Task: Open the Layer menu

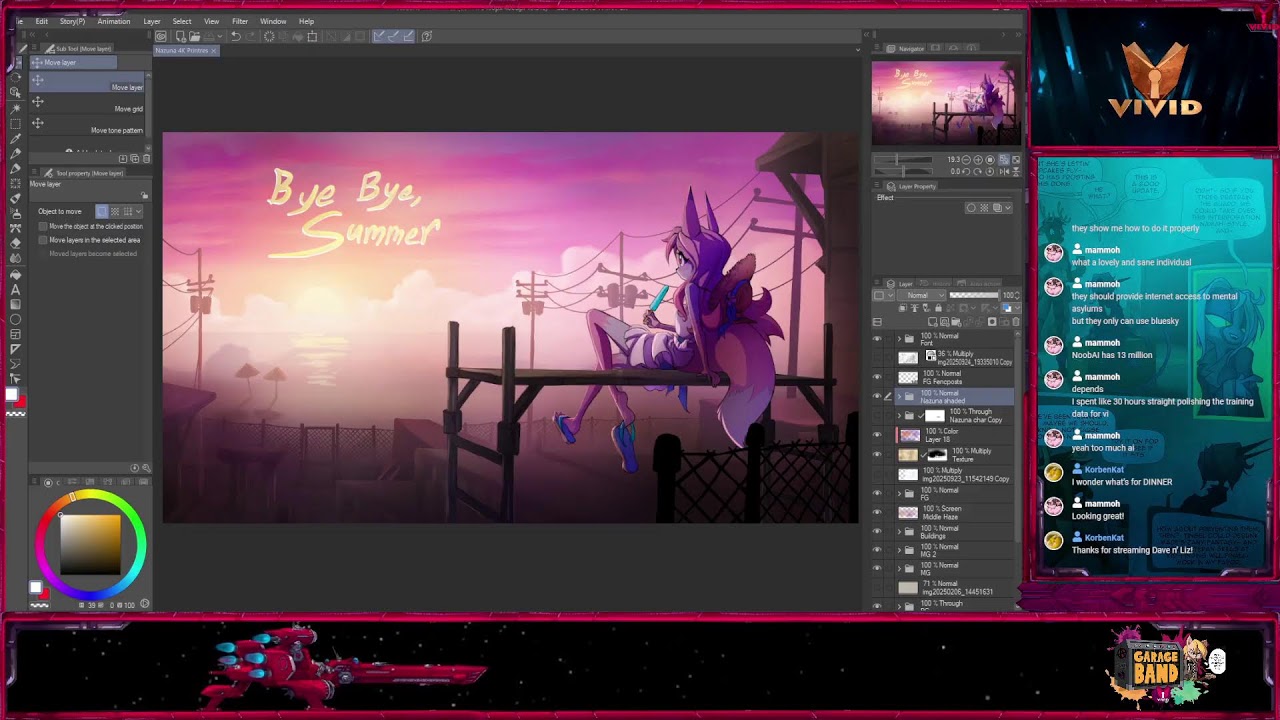Action: 152,21
